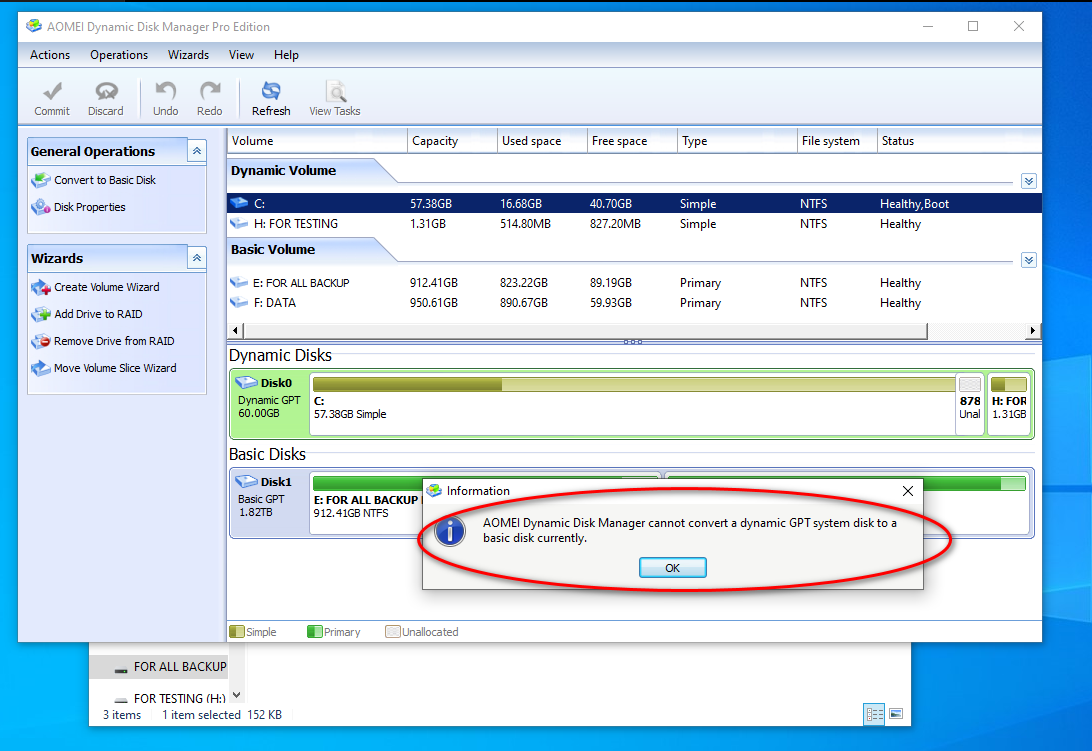Sort by the File system column header

837,141
